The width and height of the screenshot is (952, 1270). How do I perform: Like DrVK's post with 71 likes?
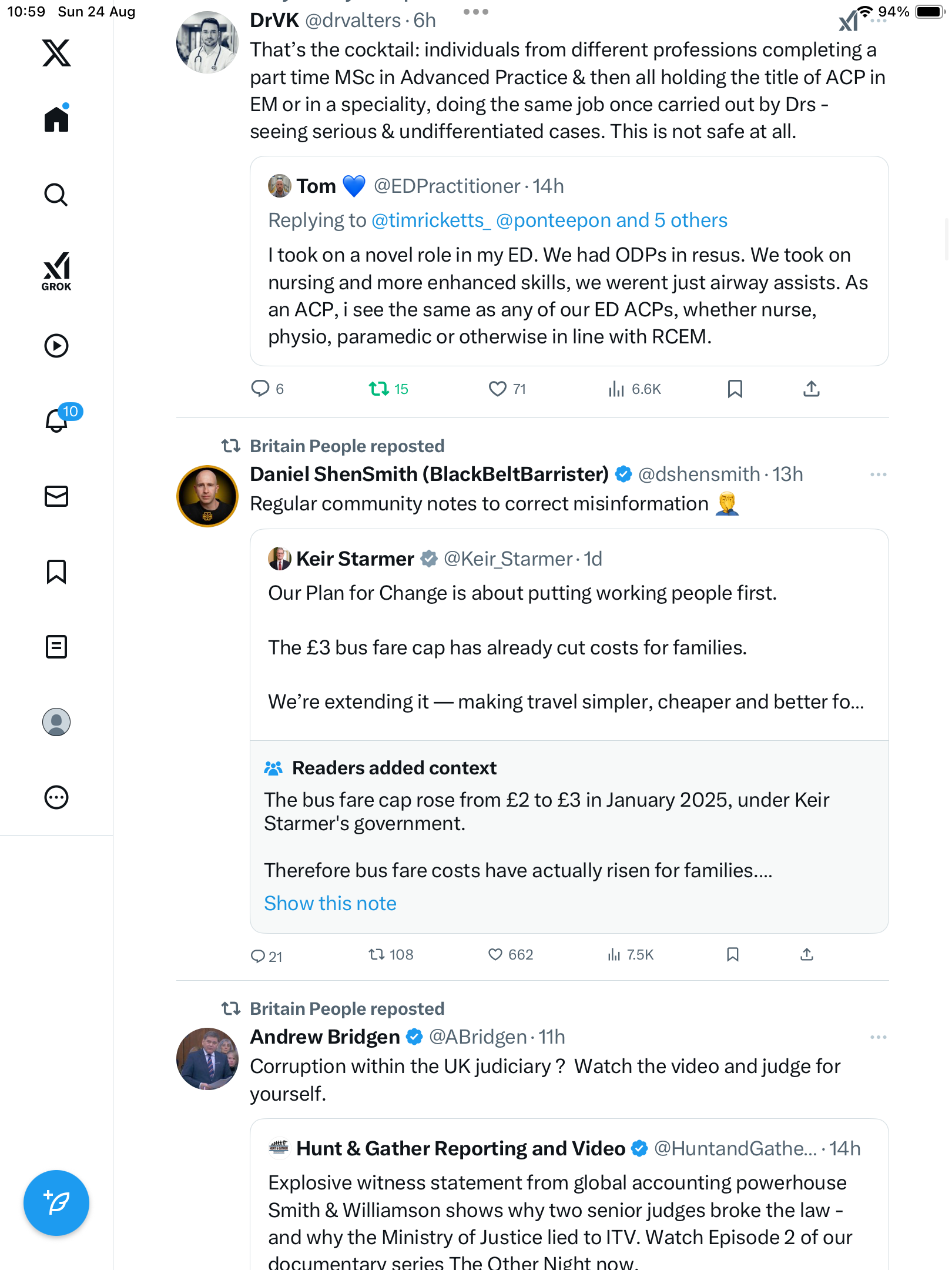point(498,389)
